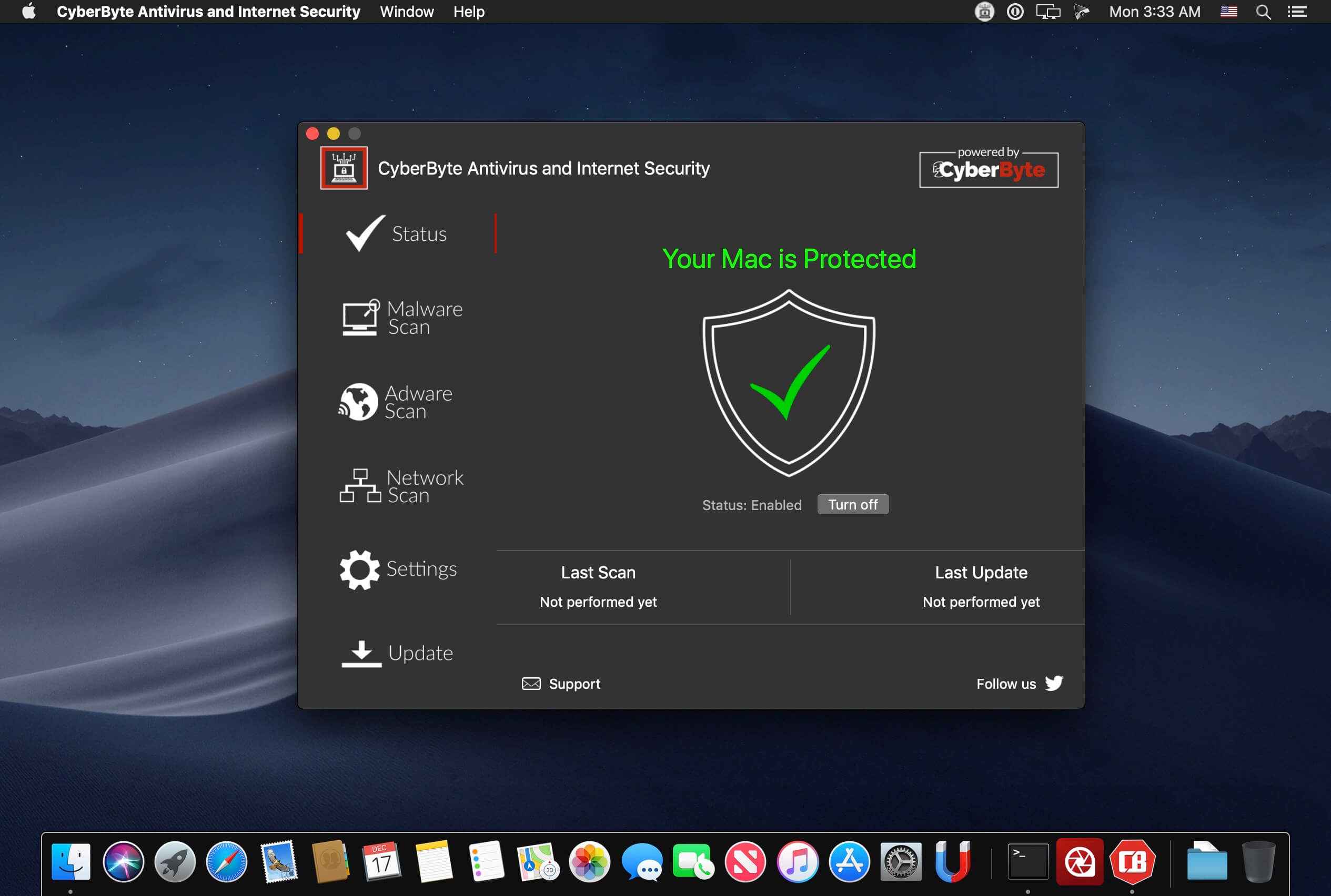Image resolution: width=1331 pixels, height=896 pixels.
Task: Open Terminal in the Dock
Action: pyautogui.click(x=1028, y=861)
